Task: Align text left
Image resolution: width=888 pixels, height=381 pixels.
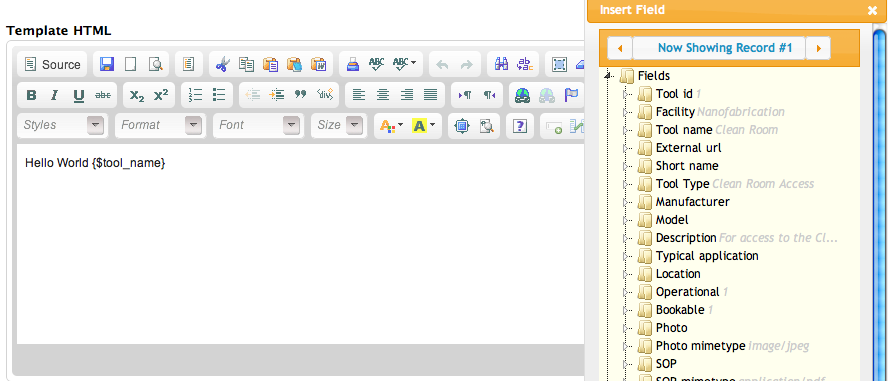Action: coord(358,95)
